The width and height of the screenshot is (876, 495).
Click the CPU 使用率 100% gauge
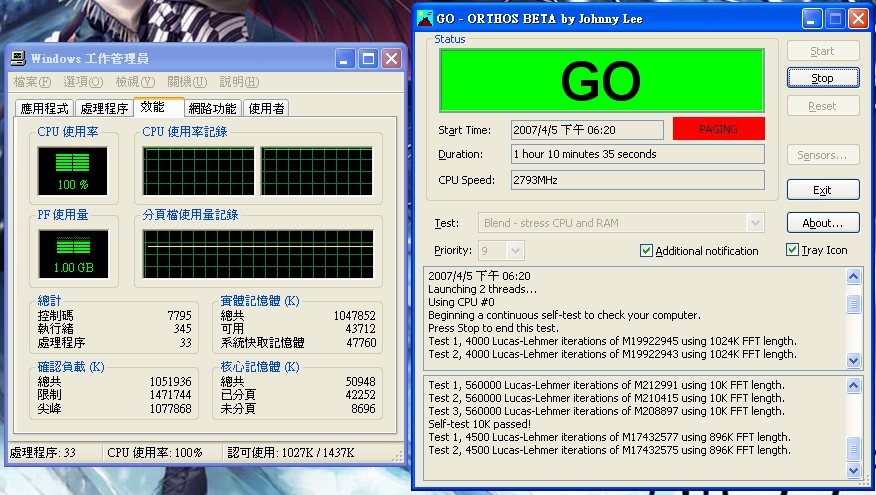pos(73,171)
